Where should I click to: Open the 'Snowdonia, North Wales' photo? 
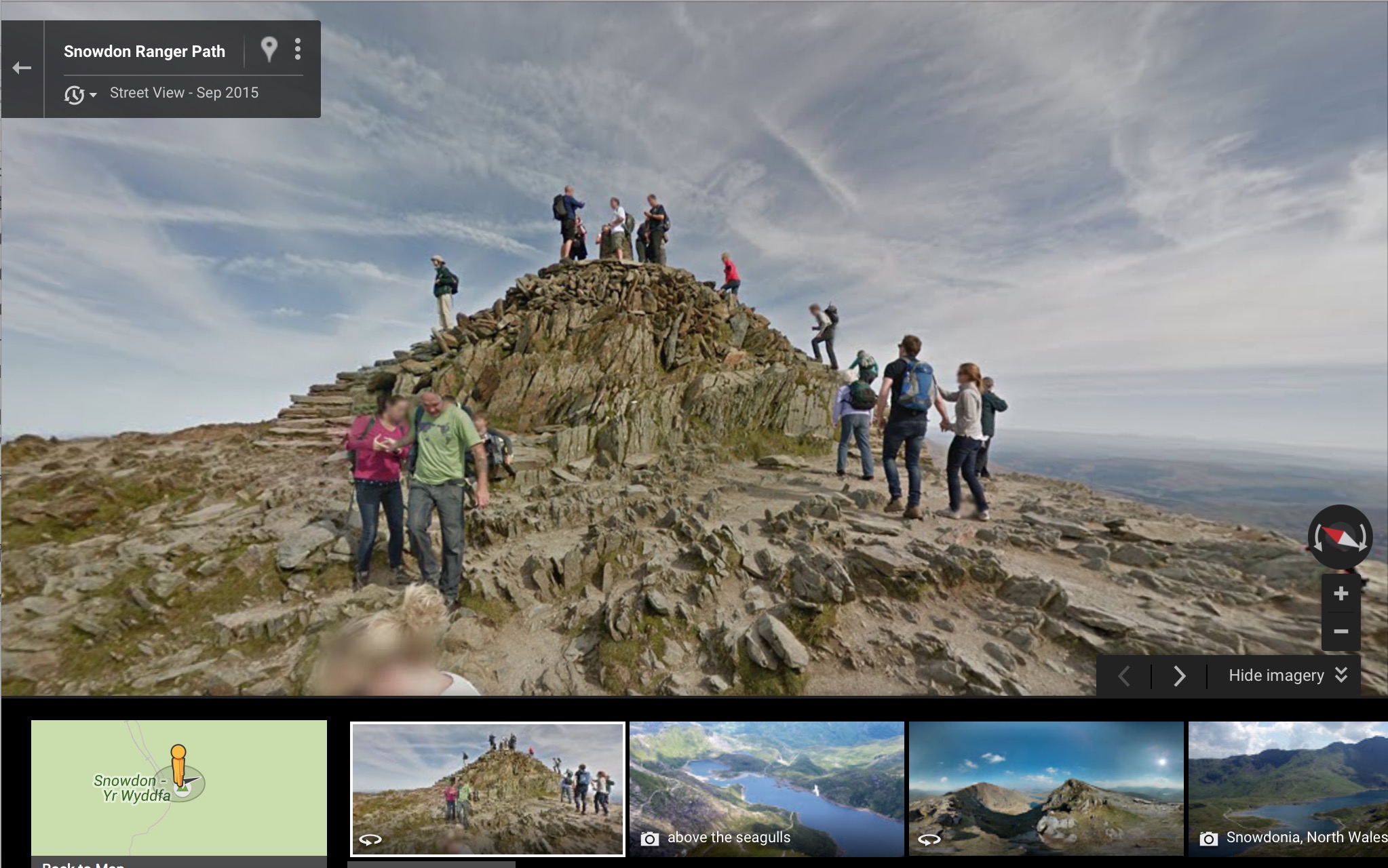pyautogui.click(x=1288, y=789)
